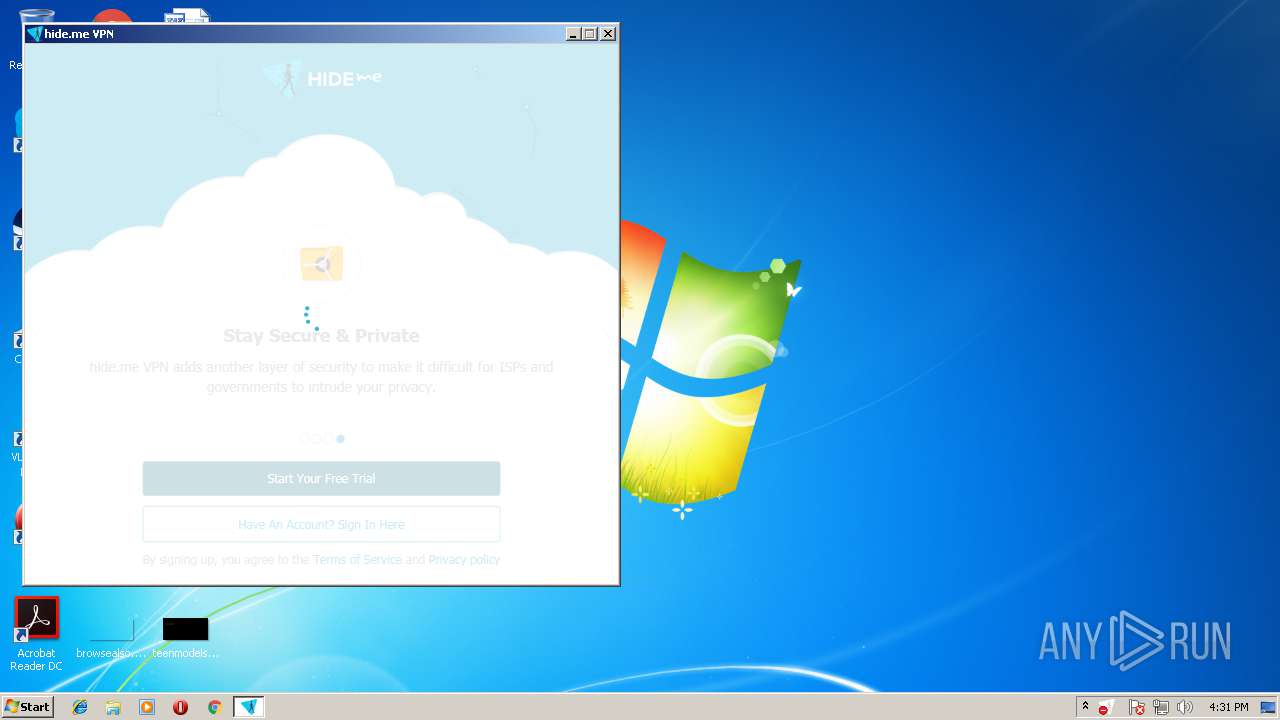Open Action Center flag tray icon
The width and height of the screenshot is (1280, 720).
click(1137, 707)
